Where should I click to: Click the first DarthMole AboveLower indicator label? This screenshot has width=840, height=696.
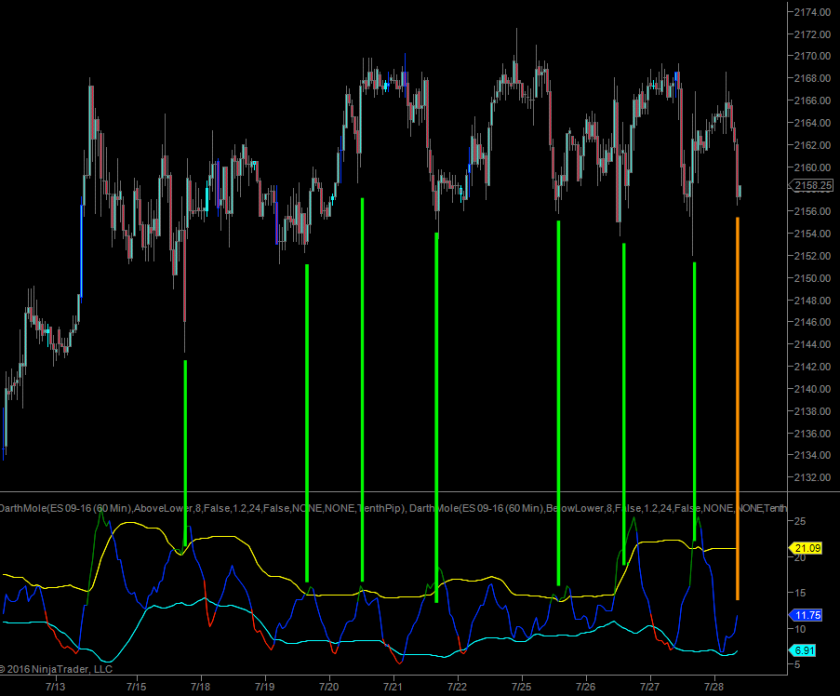[200, 509]
